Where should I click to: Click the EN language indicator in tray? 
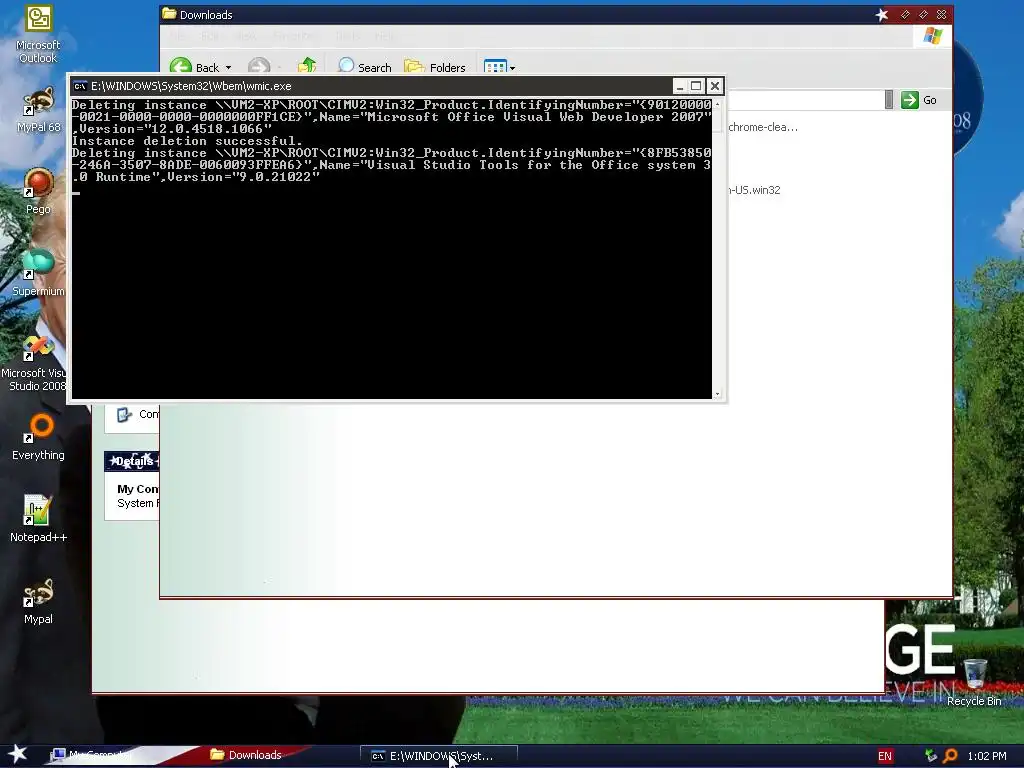click(x=885, y=756)
